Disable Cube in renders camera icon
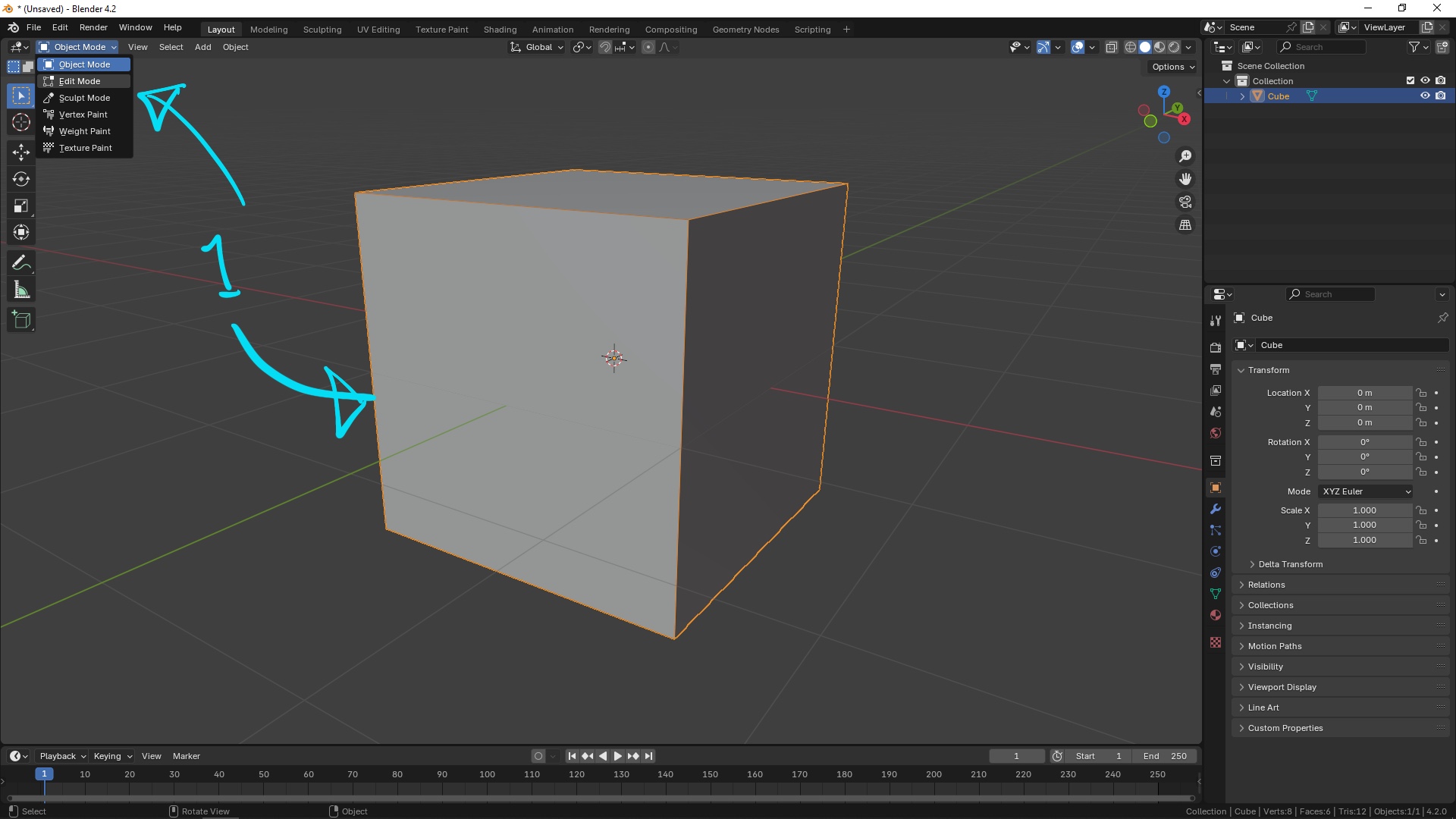This screenshot has height=819, width=1456. [x=1440, y=96]
